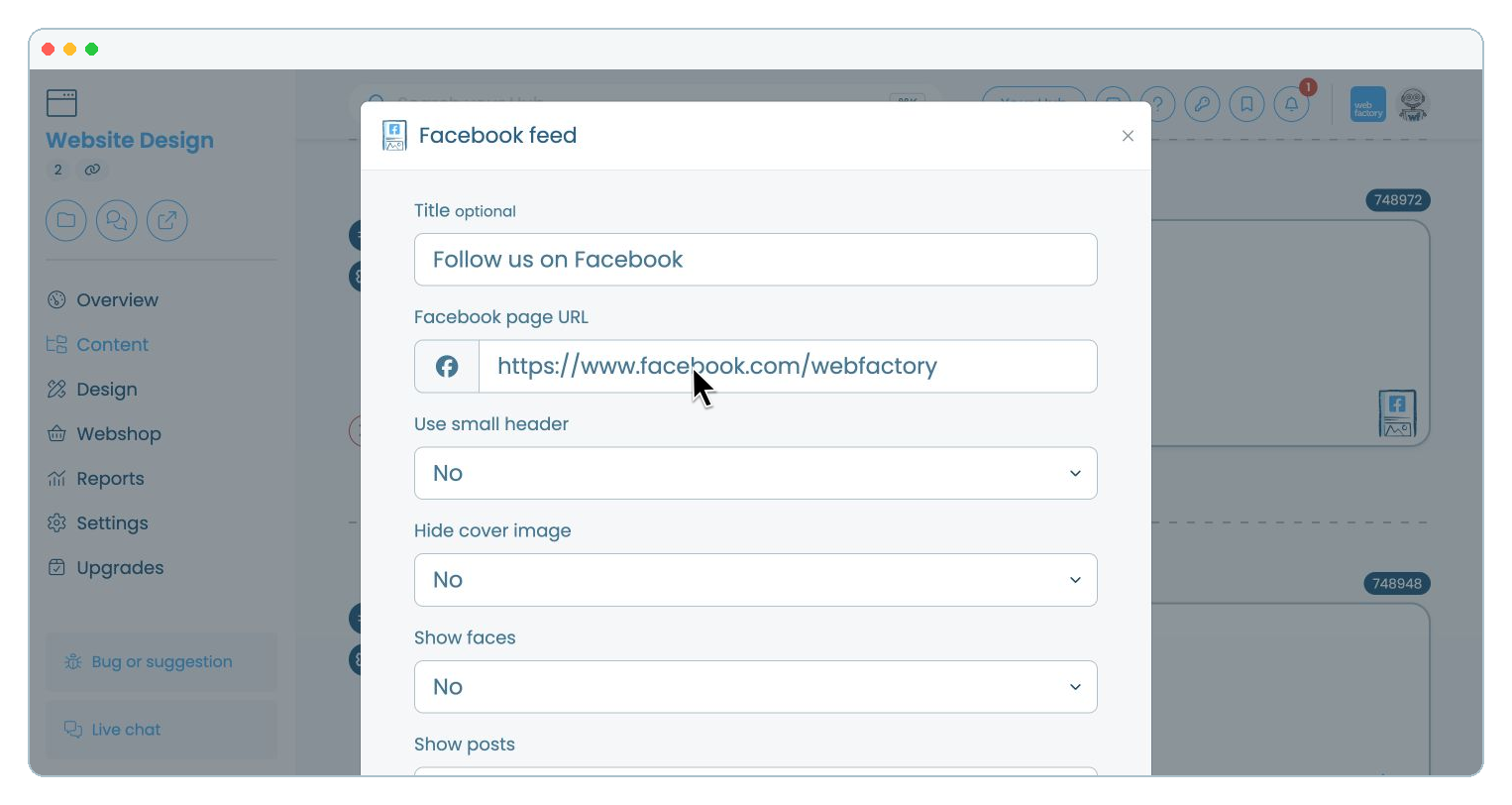Click the Title input field
The height and width of the screenshot is (805, 1512).
point(755,260)
